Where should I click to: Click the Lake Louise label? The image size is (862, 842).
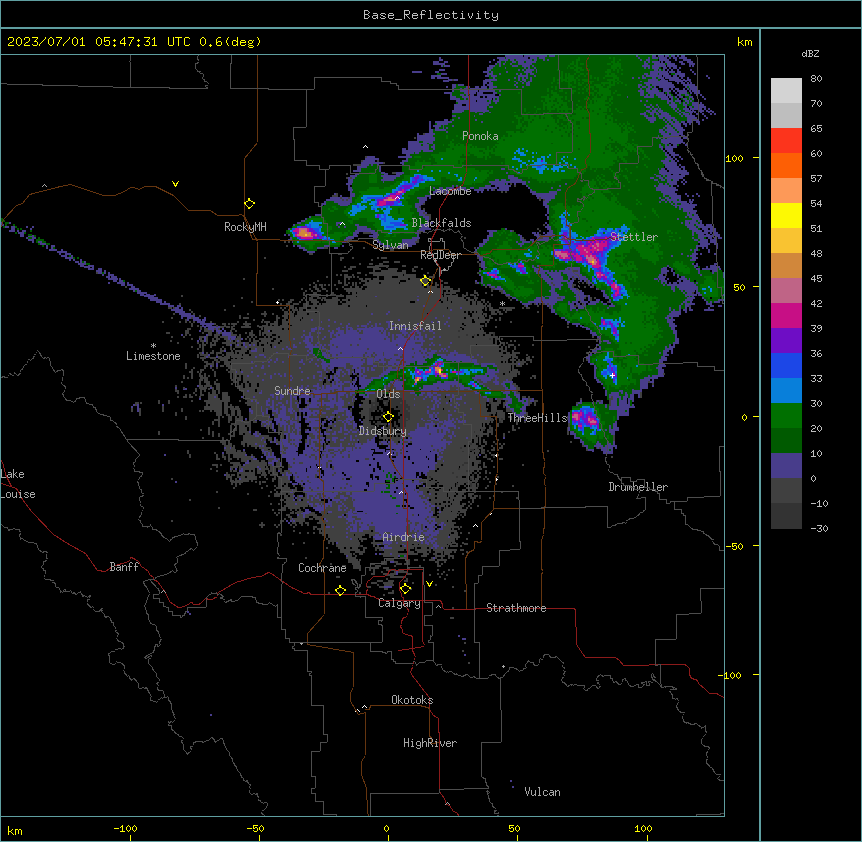(18, 484)
